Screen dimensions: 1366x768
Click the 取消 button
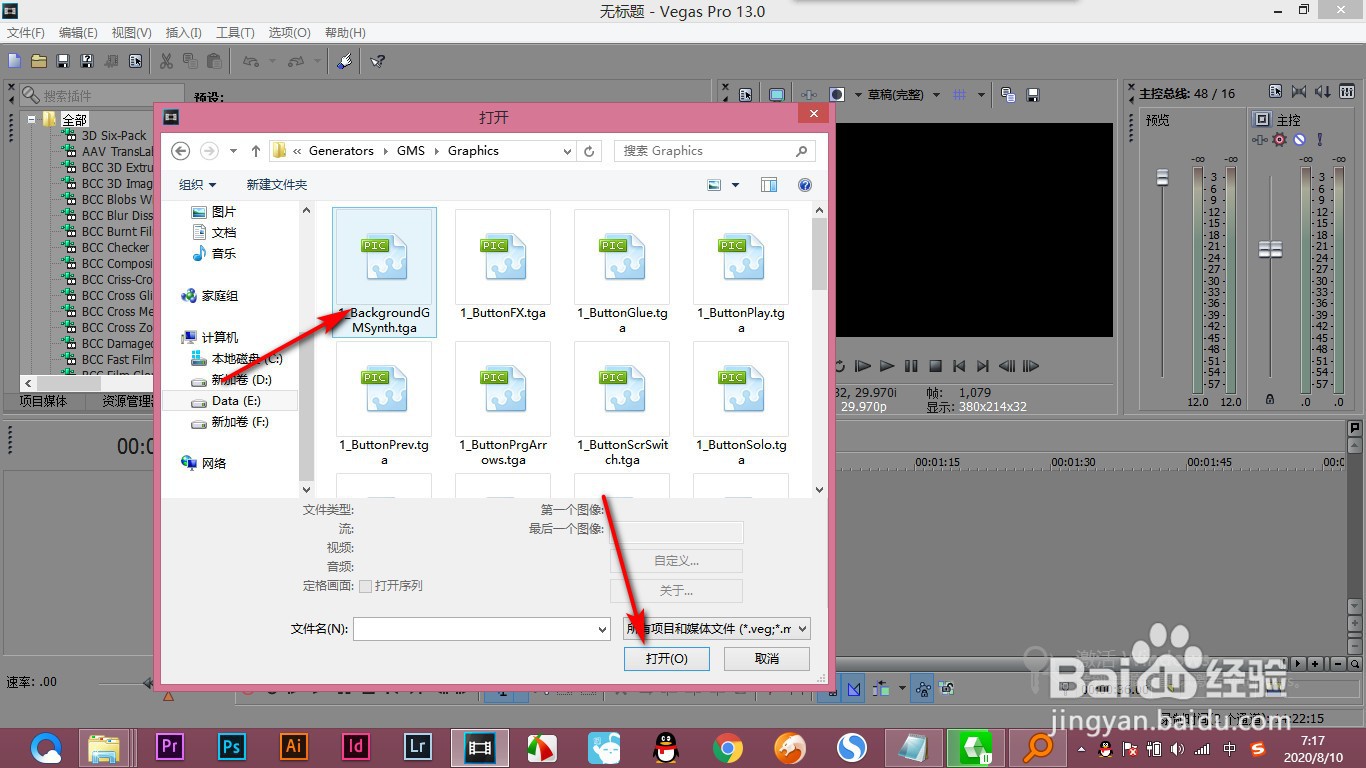(767, 658)
